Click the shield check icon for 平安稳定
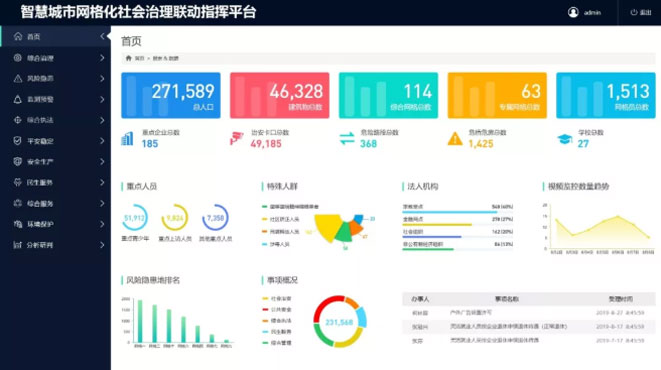661x370 pixels. pos(18,141)
